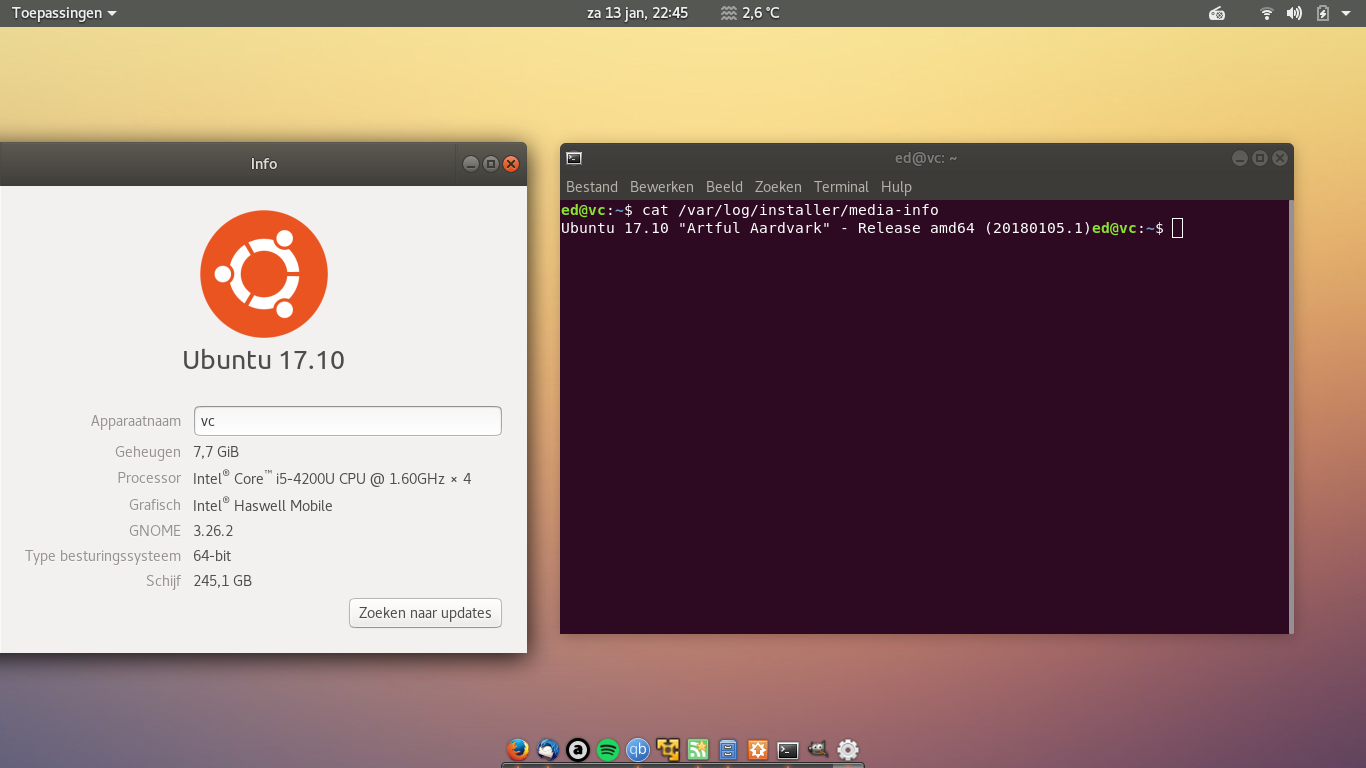Click the terminal's vertical scrollbar
The width and height of the screenshot is (1366, 768).
click(x=1291, y=416)
